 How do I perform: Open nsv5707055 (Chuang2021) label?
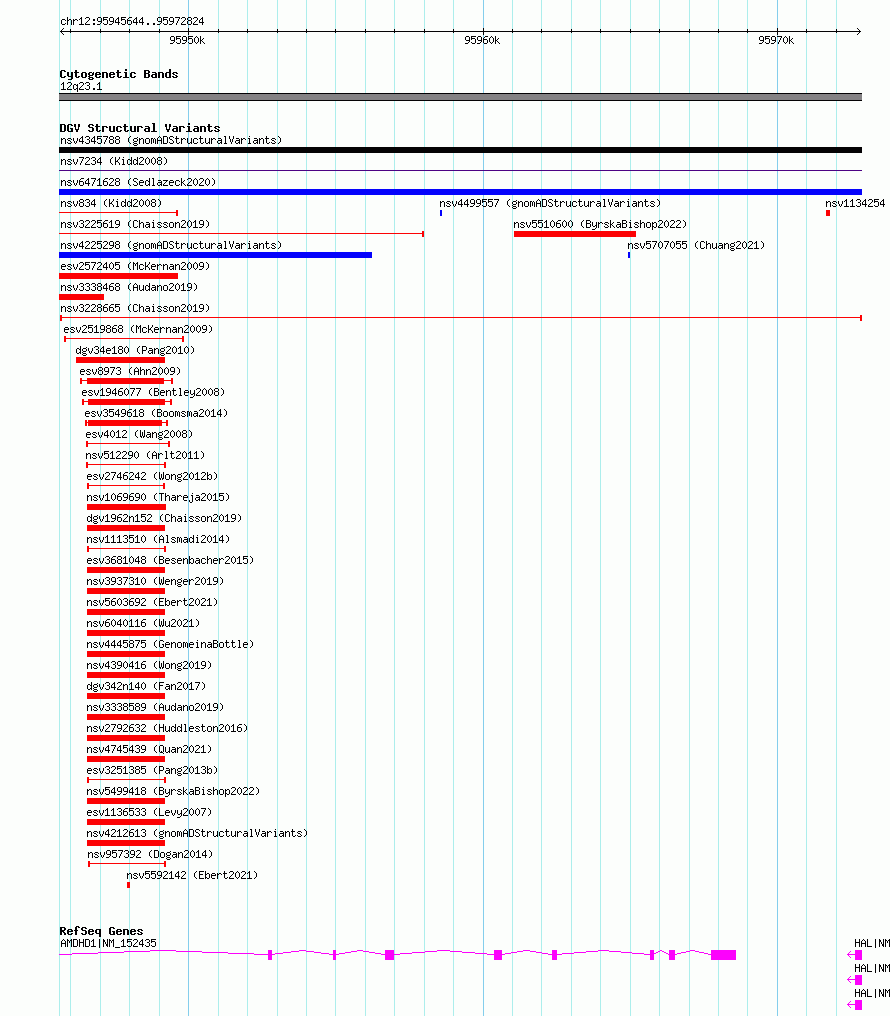pyautogui.click(x=696, y=245)
